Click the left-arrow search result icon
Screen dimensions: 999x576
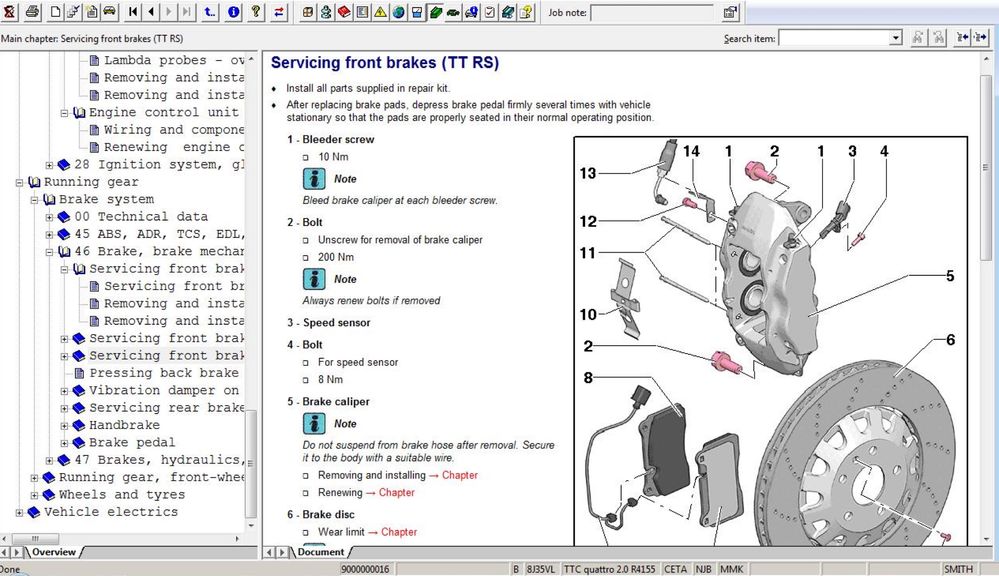coord(963,38)
